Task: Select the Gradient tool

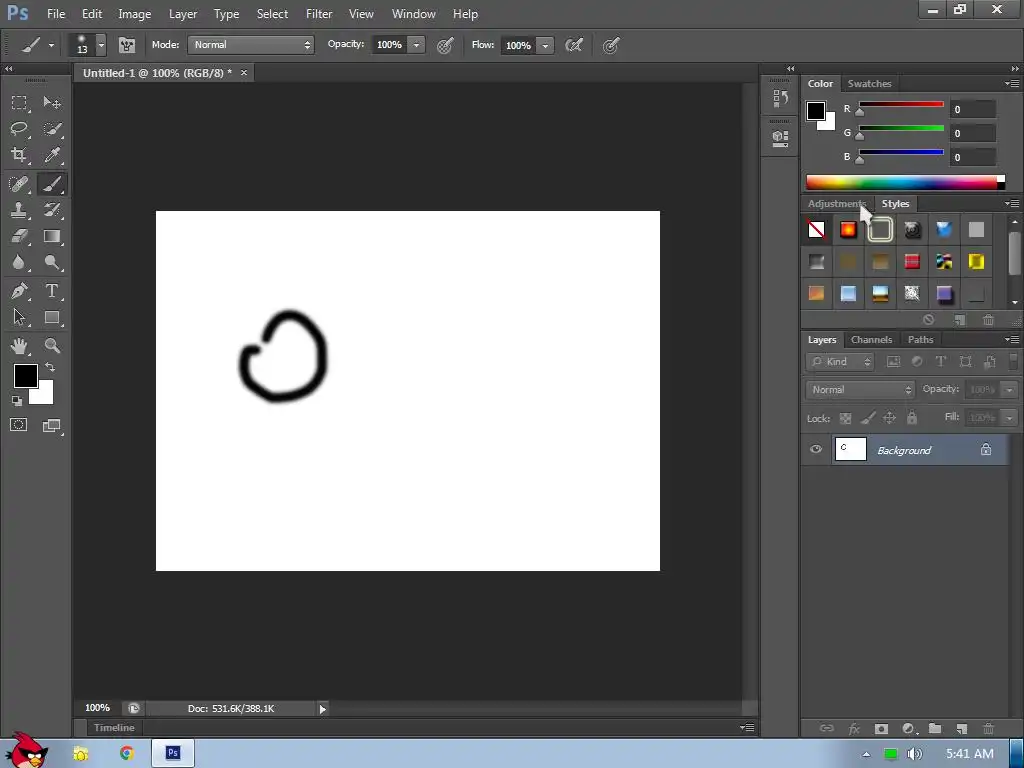Action: 52,236
